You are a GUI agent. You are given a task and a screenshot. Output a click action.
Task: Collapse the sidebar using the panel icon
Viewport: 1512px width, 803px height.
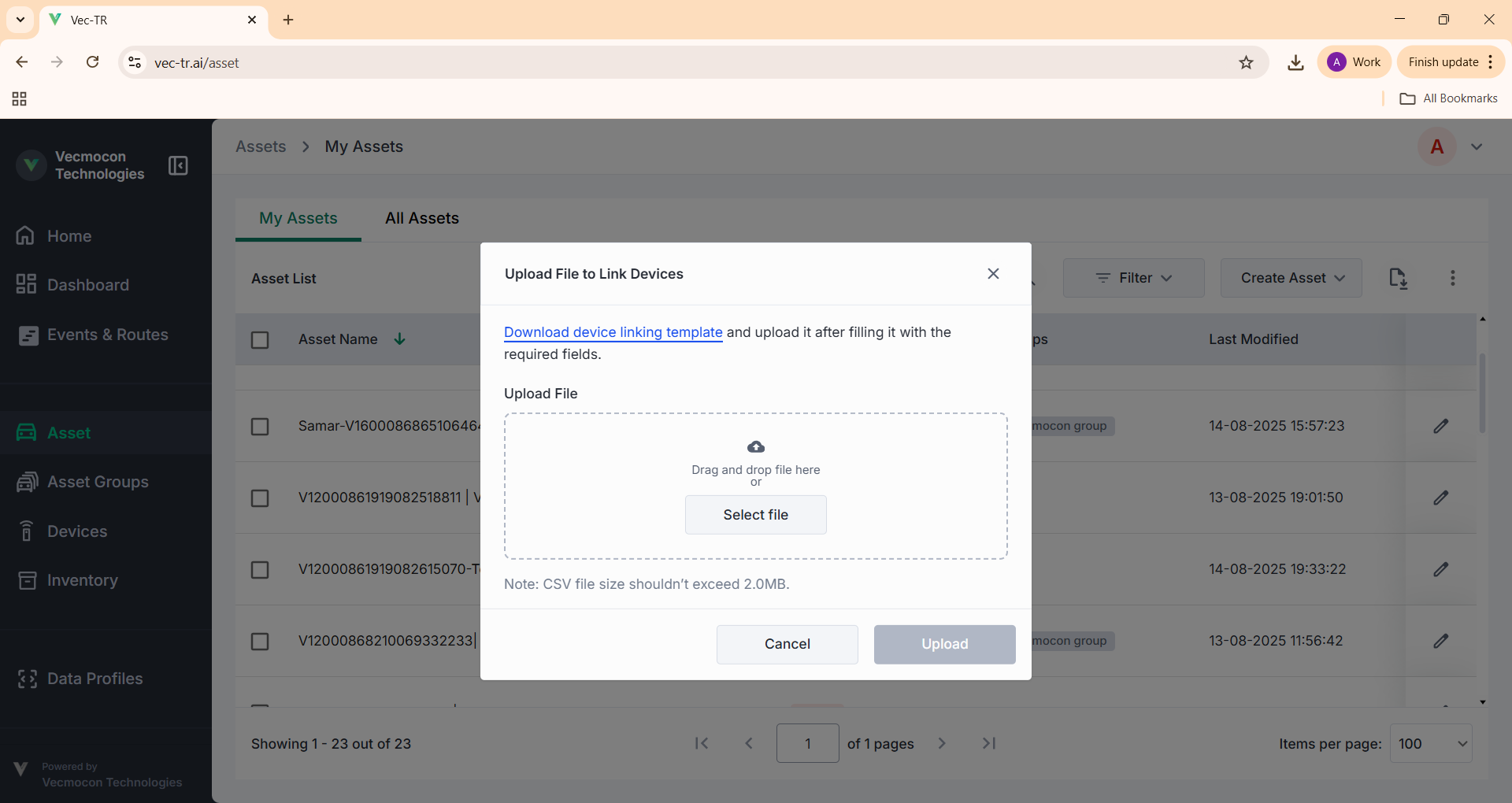point(178,165)
